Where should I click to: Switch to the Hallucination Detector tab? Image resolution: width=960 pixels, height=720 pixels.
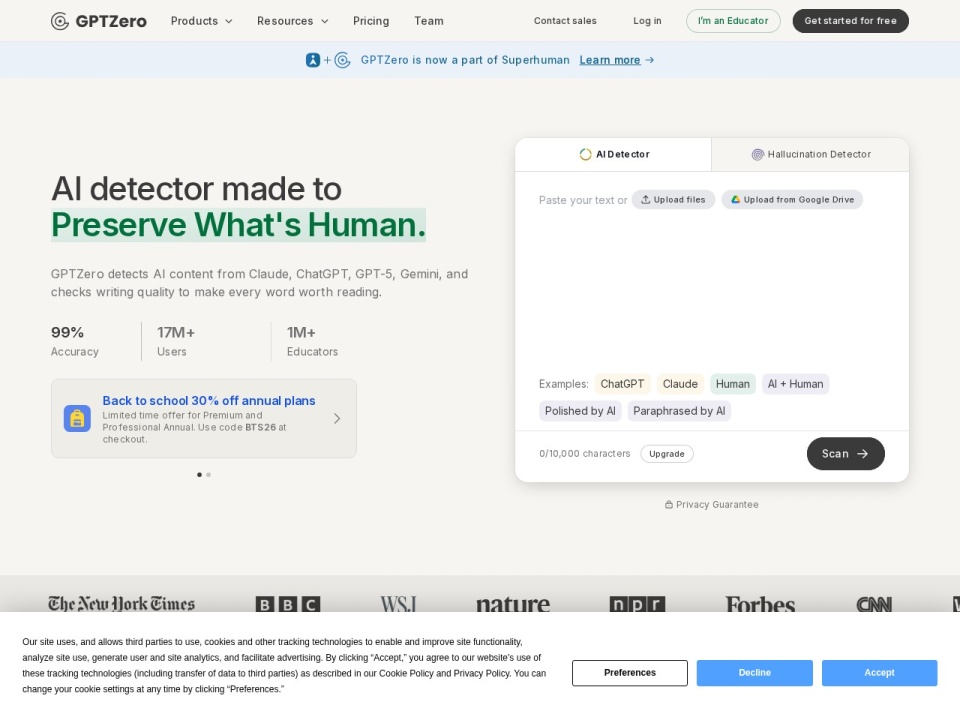[811, 154]
